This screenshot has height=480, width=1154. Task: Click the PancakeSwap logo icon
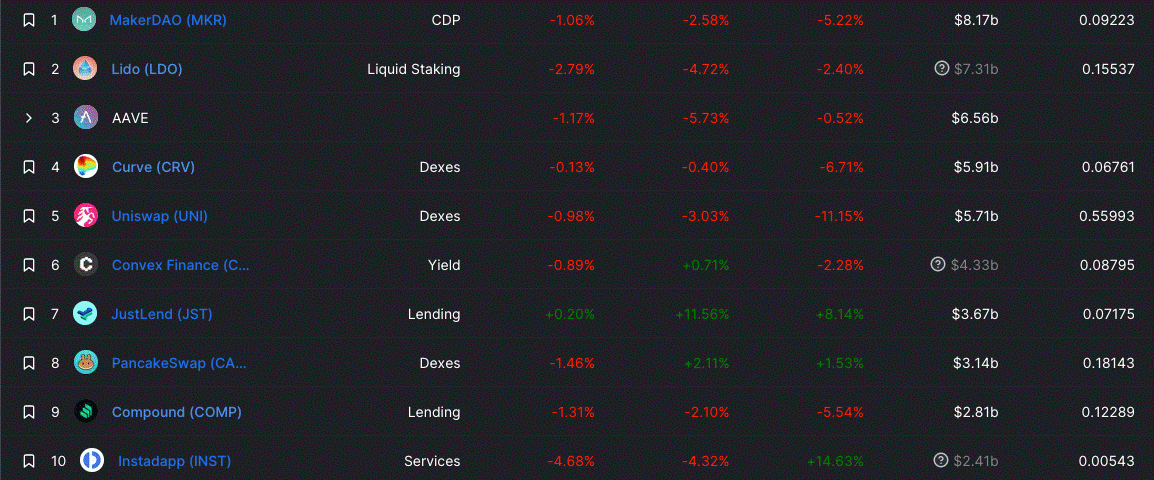pyautogui.click(x=85, y=363)
